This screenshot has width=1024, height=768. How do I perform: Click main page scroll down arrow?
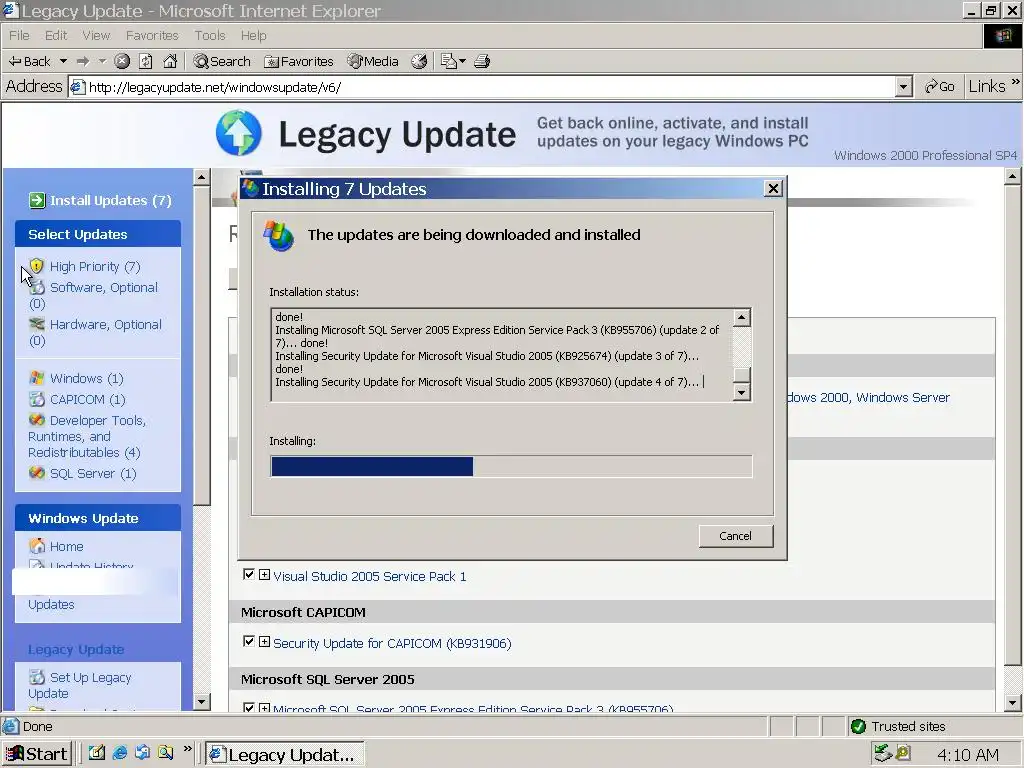[x=1012, y=703]
